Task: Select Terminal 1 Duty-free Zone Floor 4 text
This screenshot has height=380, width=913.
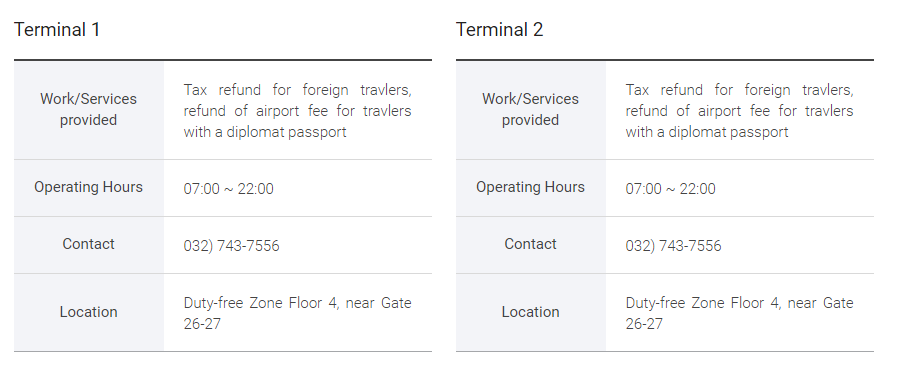Action: point(261,303)
